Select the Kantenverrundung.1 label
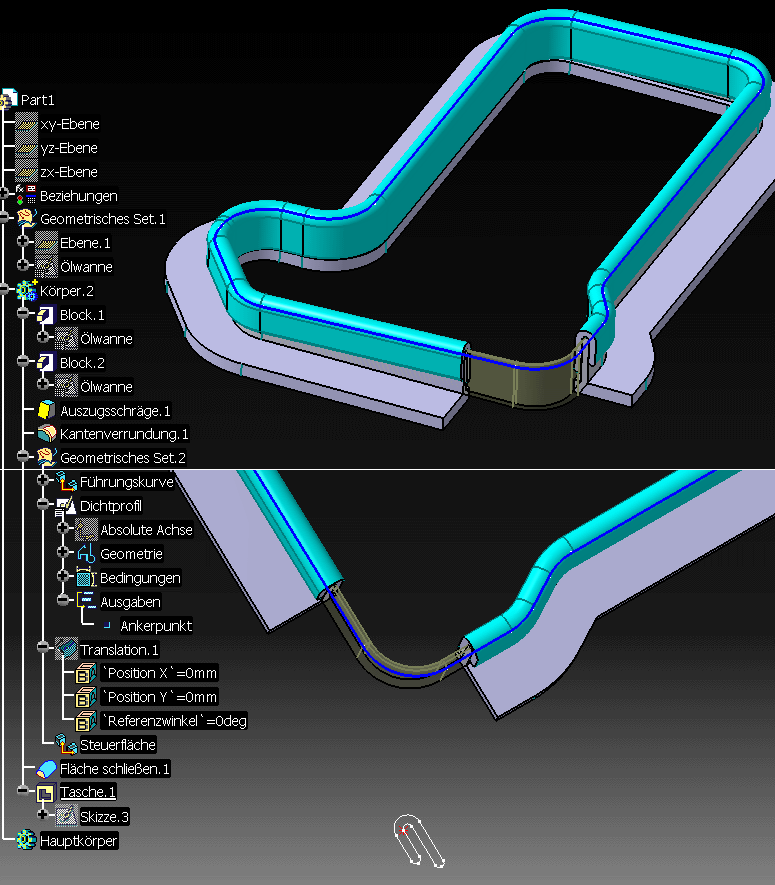Image resolution: width=775 pixels, height=885 pixels. pyautogui.click(x=124, y=434)
